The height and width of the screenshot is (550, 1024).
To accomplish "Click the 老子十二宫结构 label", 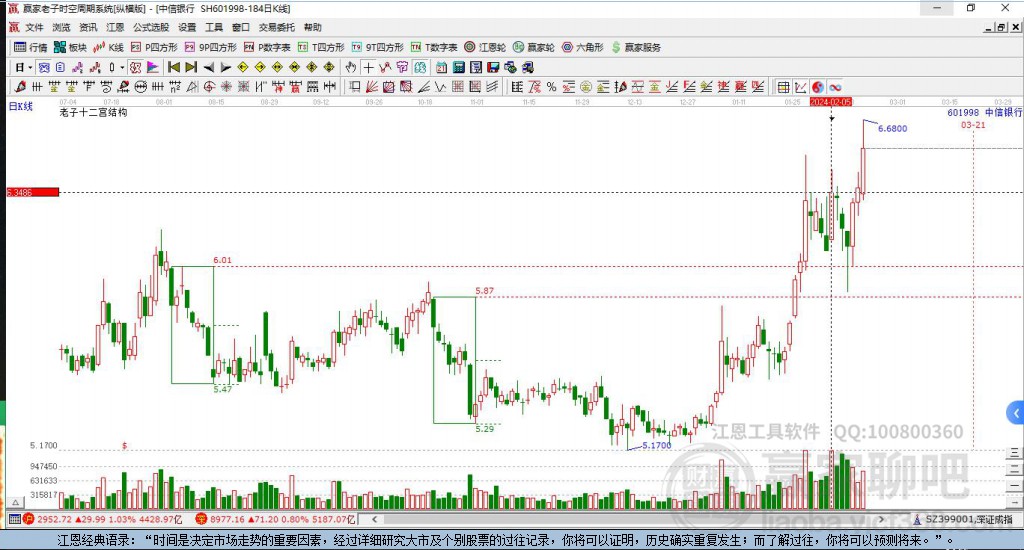I will (93, 112).
